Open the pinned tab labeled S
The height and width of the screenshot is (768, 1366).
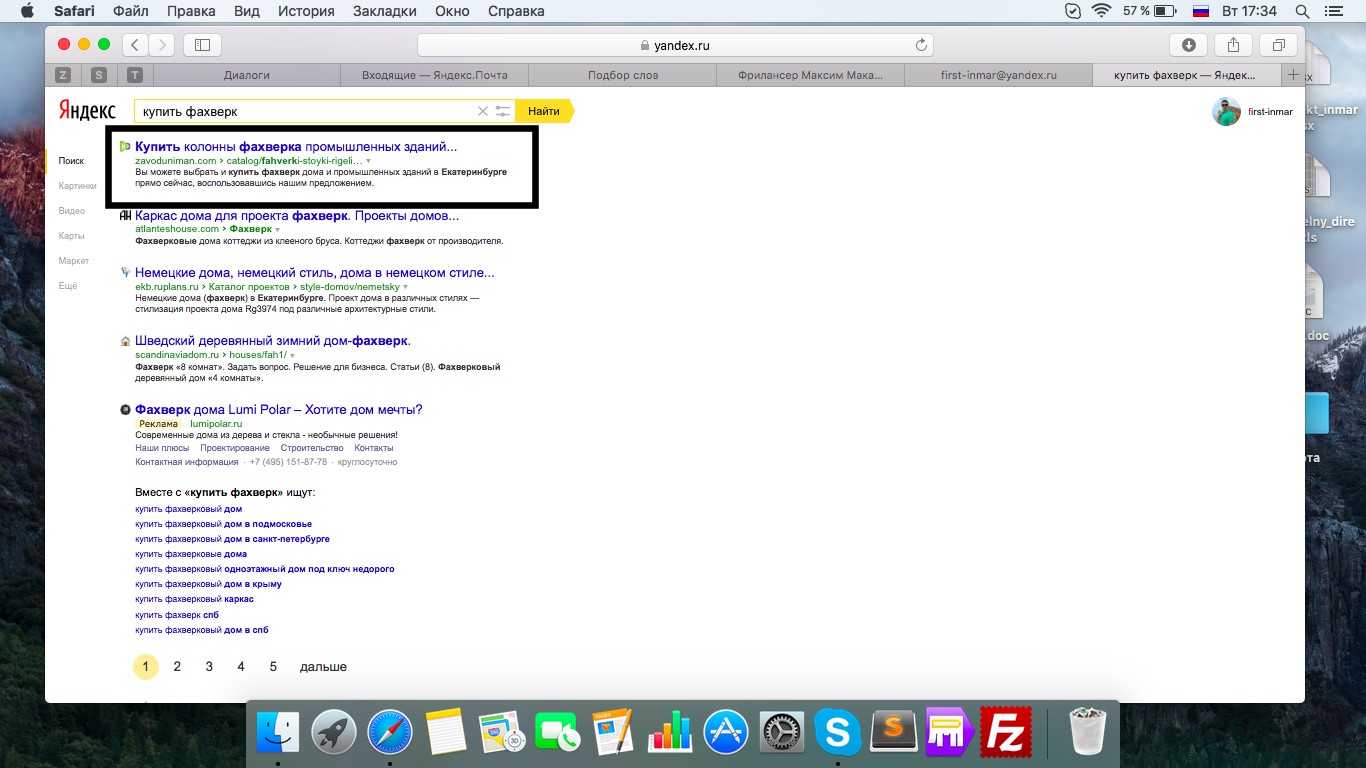(x=98, y=75)
